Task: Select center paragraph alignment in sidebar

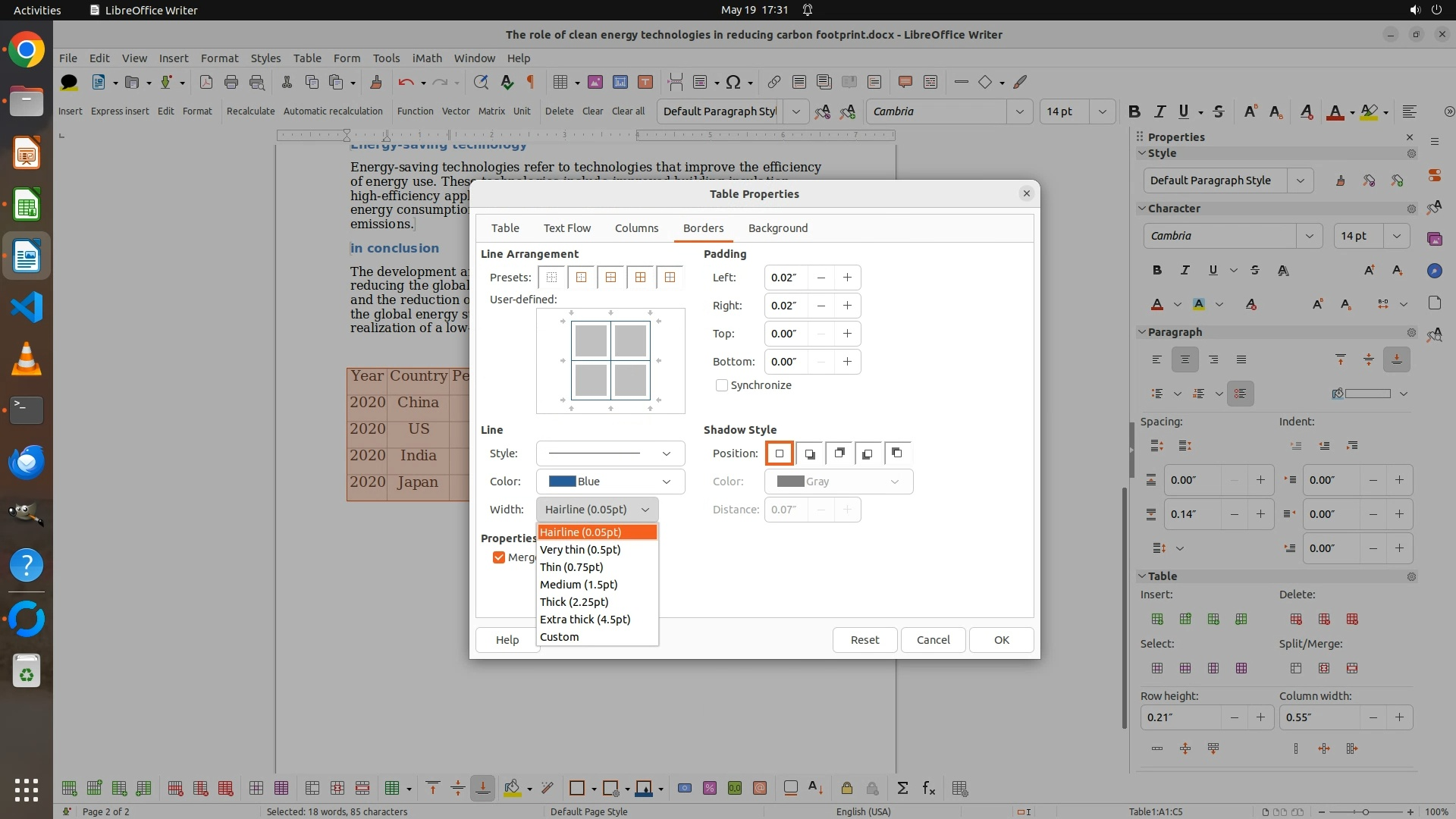Action: tap(1185, 359)
